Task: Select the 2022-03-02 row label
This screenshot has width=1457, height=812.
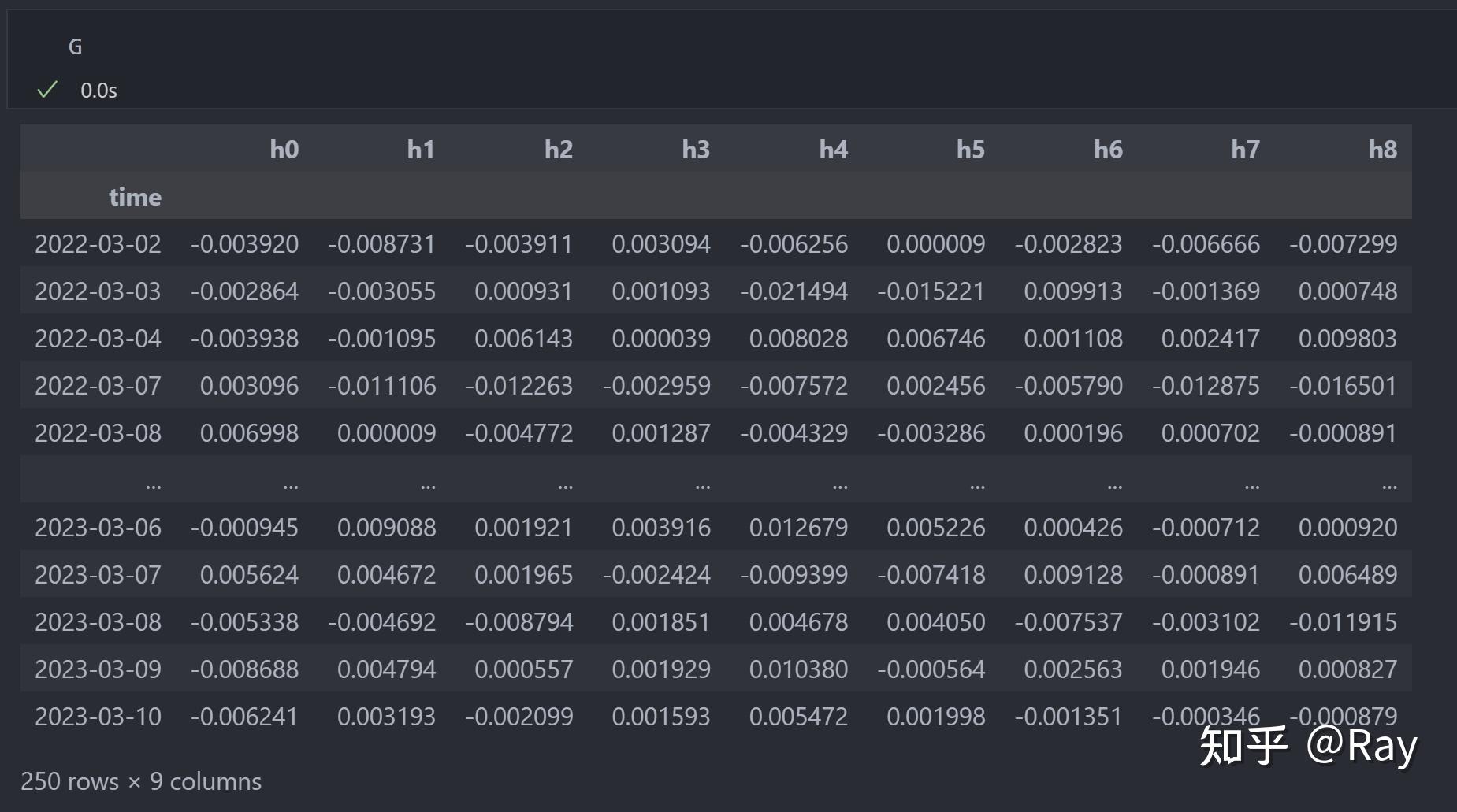Action: pos(98,244)
